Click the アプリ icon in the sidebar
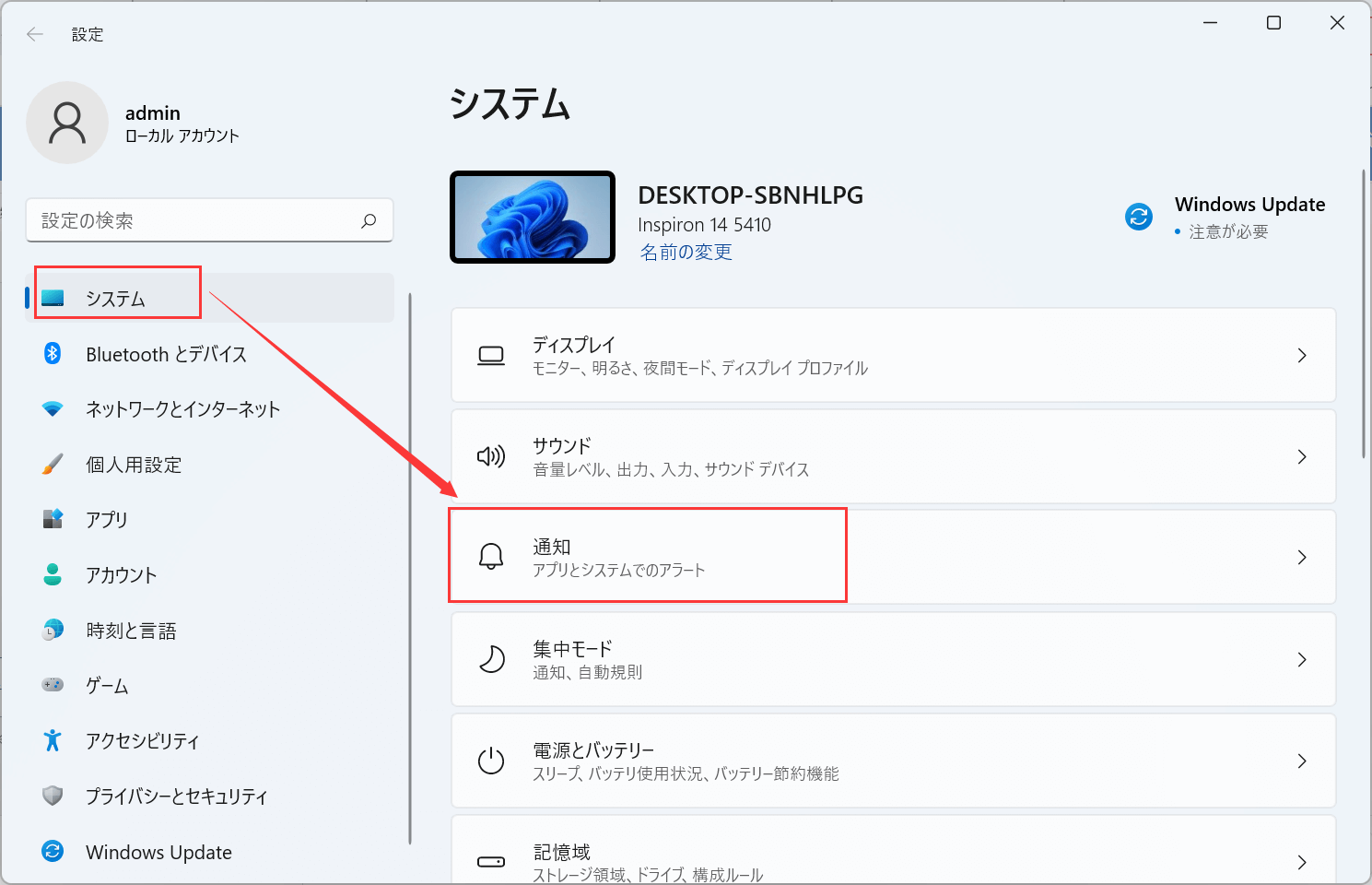The width and height of the screenshot is (1372, 885). (53, 519)
